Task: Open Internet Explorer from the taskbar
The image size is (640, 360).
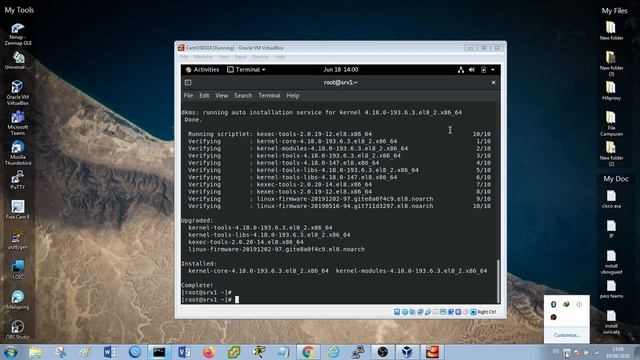Action: pyautogui.click(x=333, y=352)
